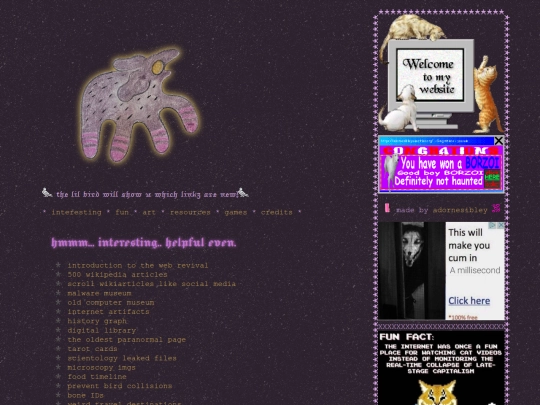This screenshot has height=405, width=540.
Task: Click the pixel tiger face in Fun Fact box
Action: click(x=437, y=392)
